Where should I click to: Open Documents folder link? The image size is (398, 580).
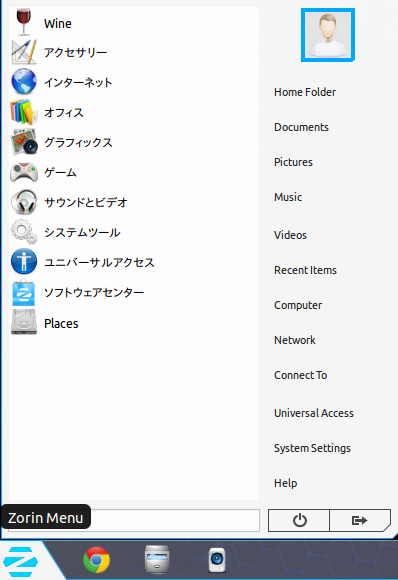301,127
